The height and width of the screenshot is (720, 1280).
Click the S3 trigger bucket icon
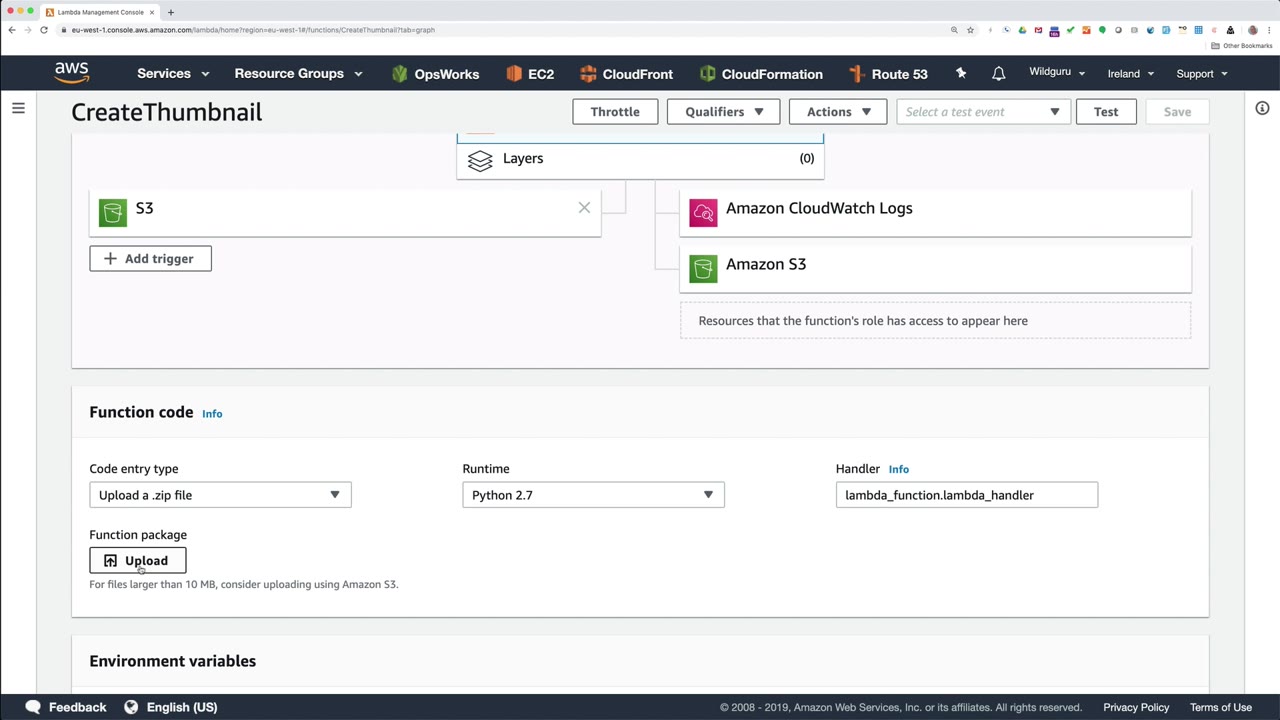tap(113, 212)
